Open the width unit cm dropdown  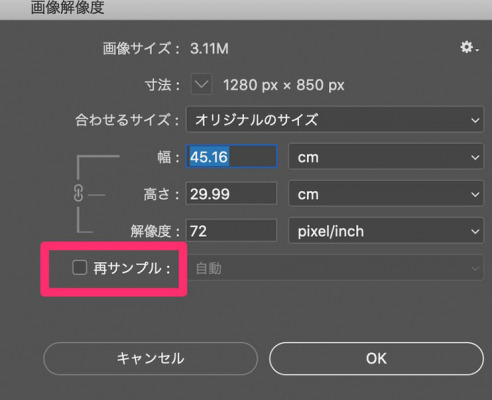coord(386,157)
